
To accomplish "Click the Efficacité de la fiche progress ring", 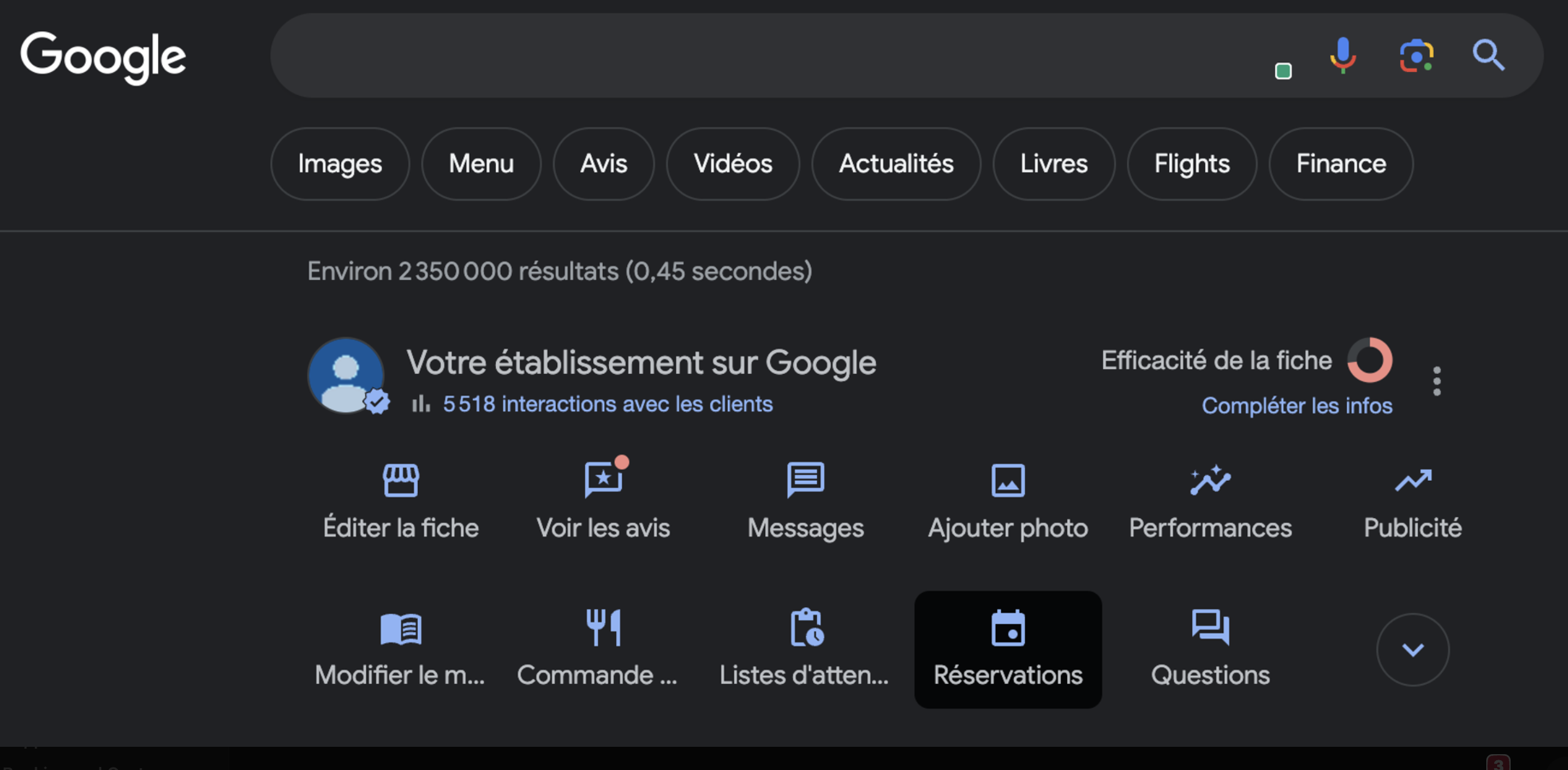I will pos(1370,360).
